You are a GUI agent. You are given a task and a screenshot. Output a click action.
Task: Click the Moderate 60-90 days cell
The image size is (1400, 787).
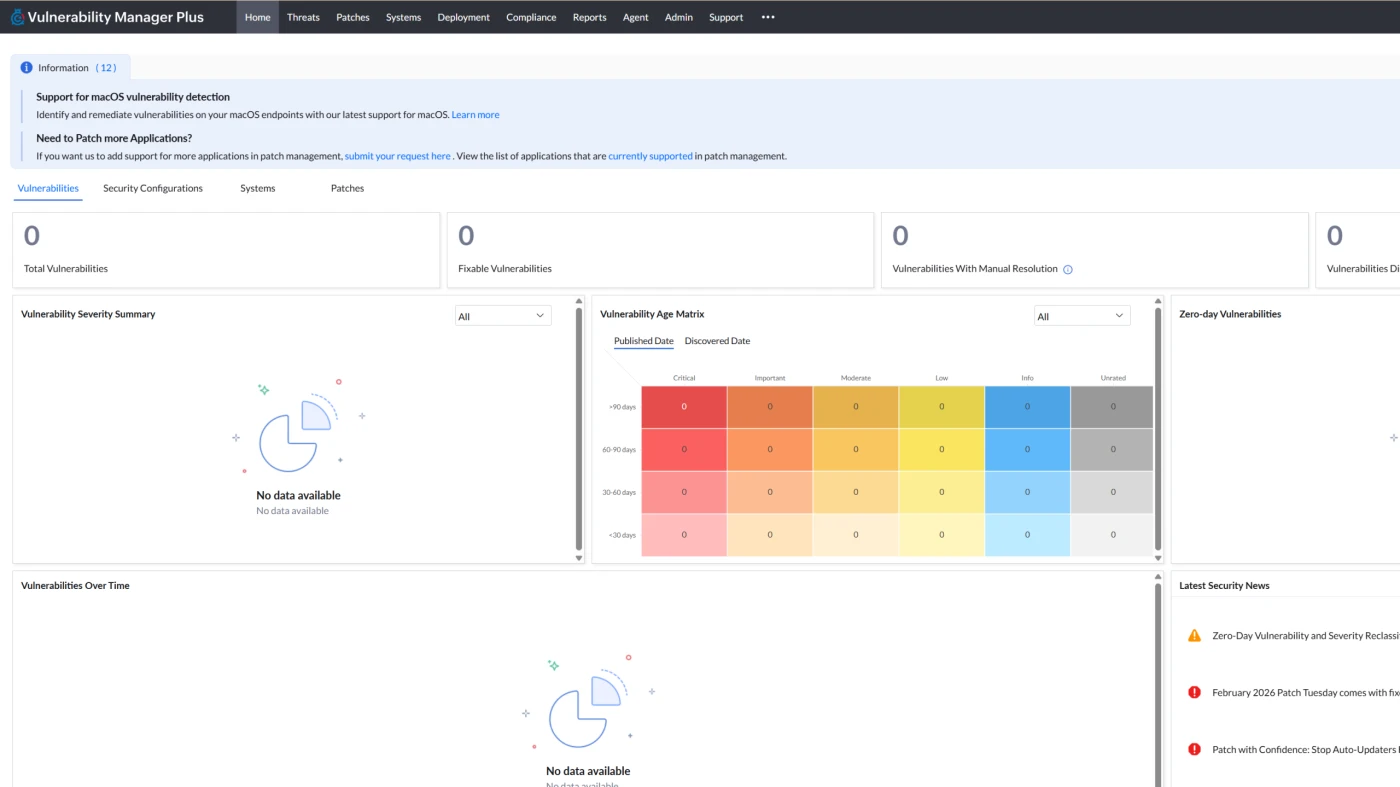pos(856,450)
